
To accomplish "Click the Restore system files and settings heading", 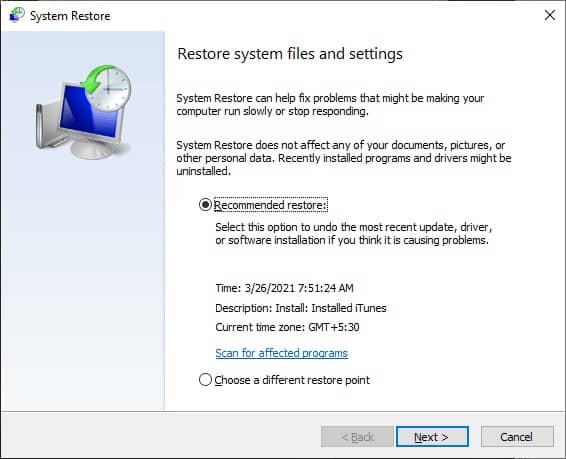I will (290, 54).
